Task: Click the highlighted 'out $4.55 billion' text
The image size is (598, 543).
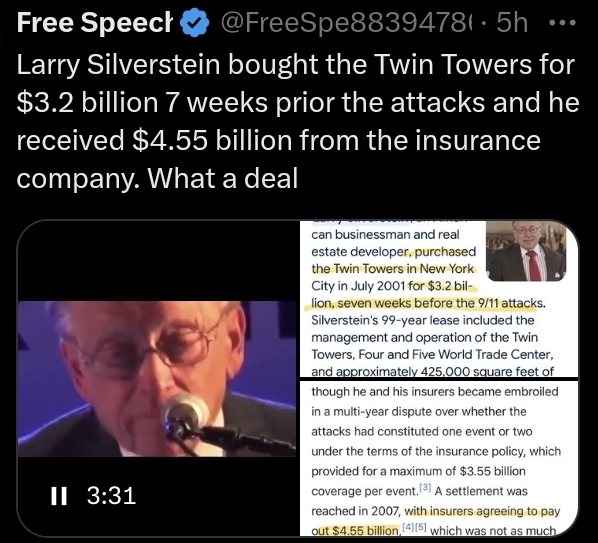Action: pyautogui.click(x=355, y=530)
